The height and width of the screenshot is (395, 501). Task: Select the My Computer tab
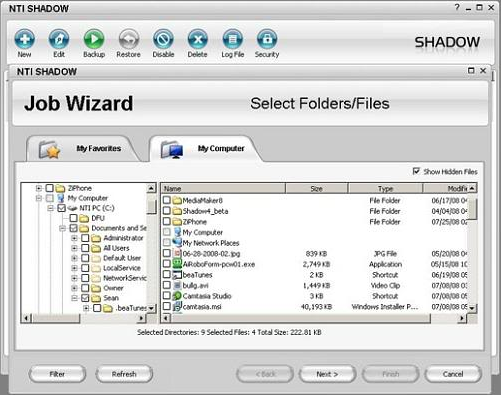tap(204, 148)
